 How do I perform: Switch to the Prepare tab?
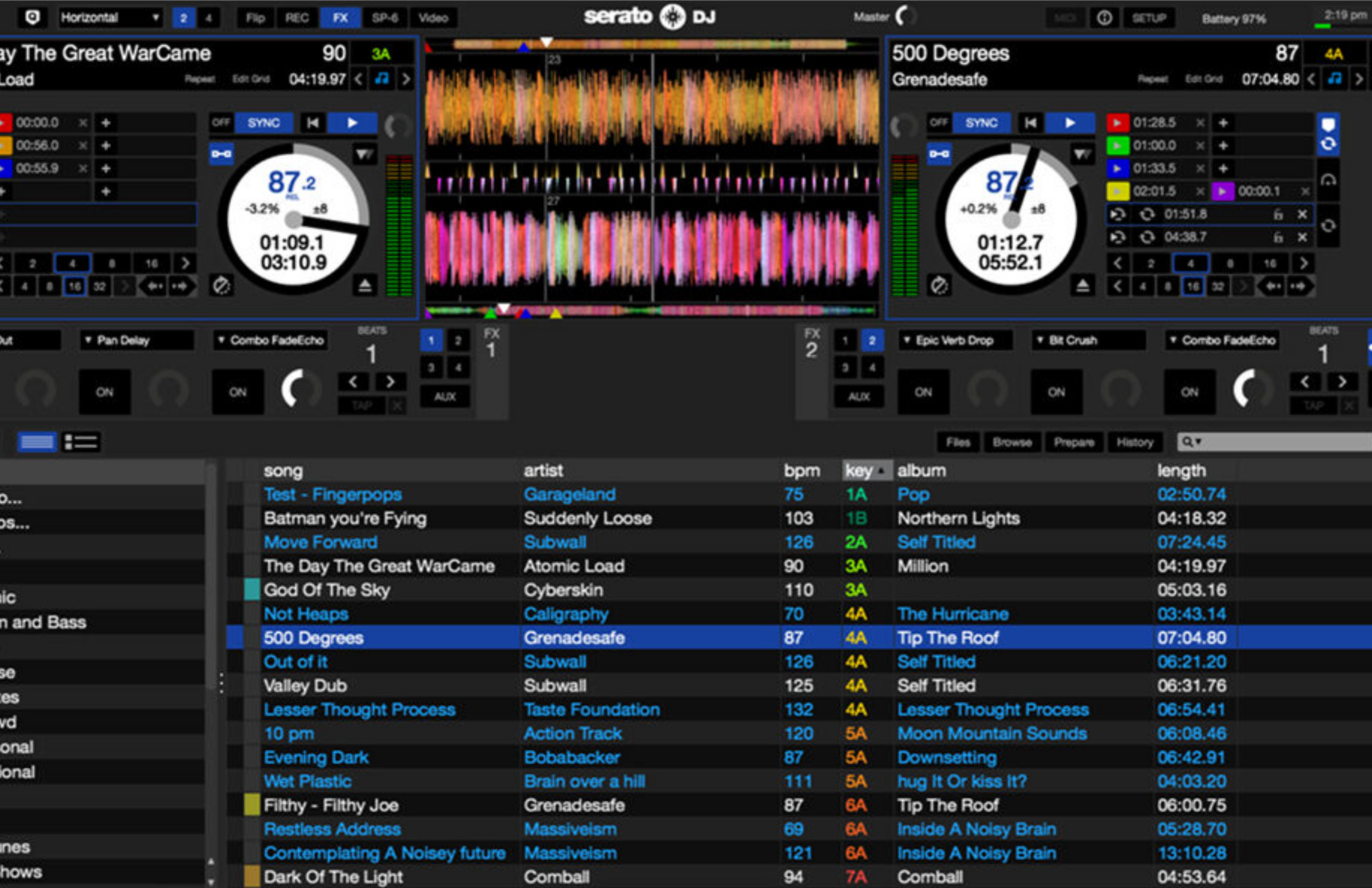(x=1073, y=442)
